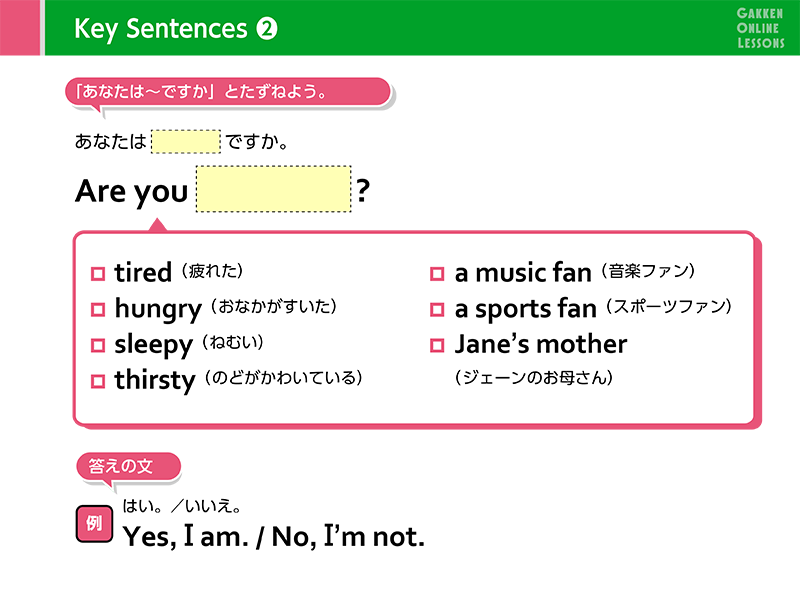Click the Yes, I am. answer text
Screen dimensions: 800x600
(186, 537)
